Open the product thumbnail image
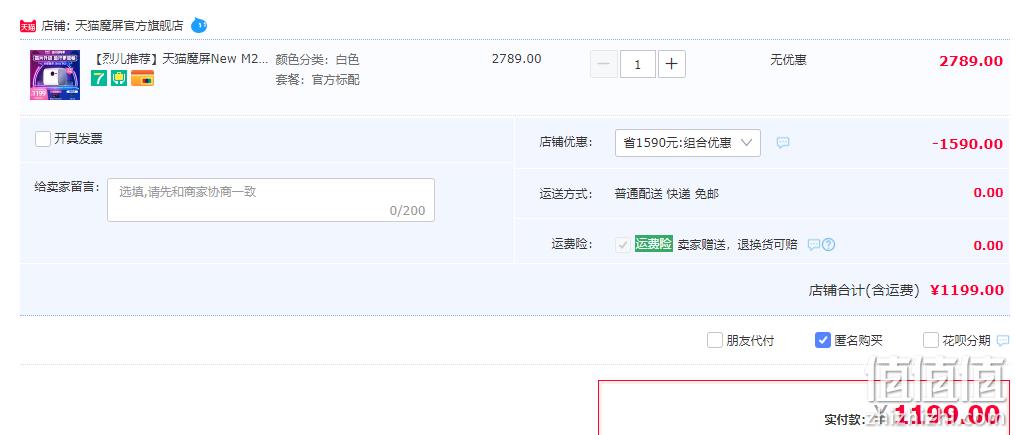 55,75
